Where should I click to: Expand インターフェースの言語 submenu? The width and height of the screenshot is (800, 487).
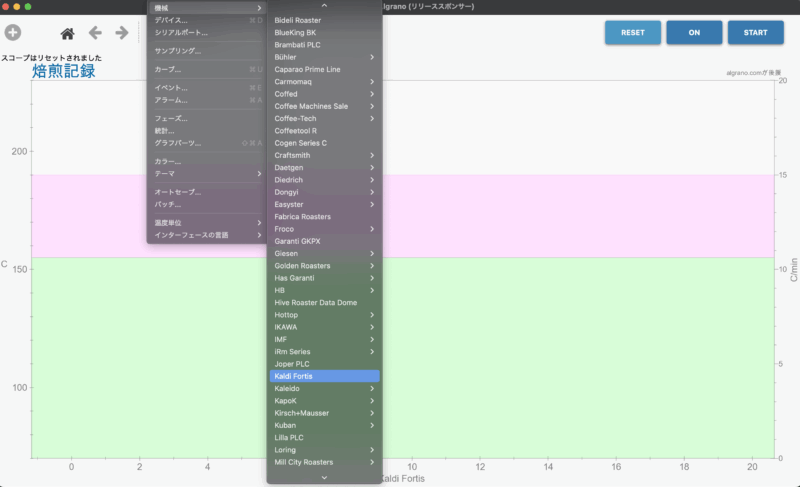[207, 235]
